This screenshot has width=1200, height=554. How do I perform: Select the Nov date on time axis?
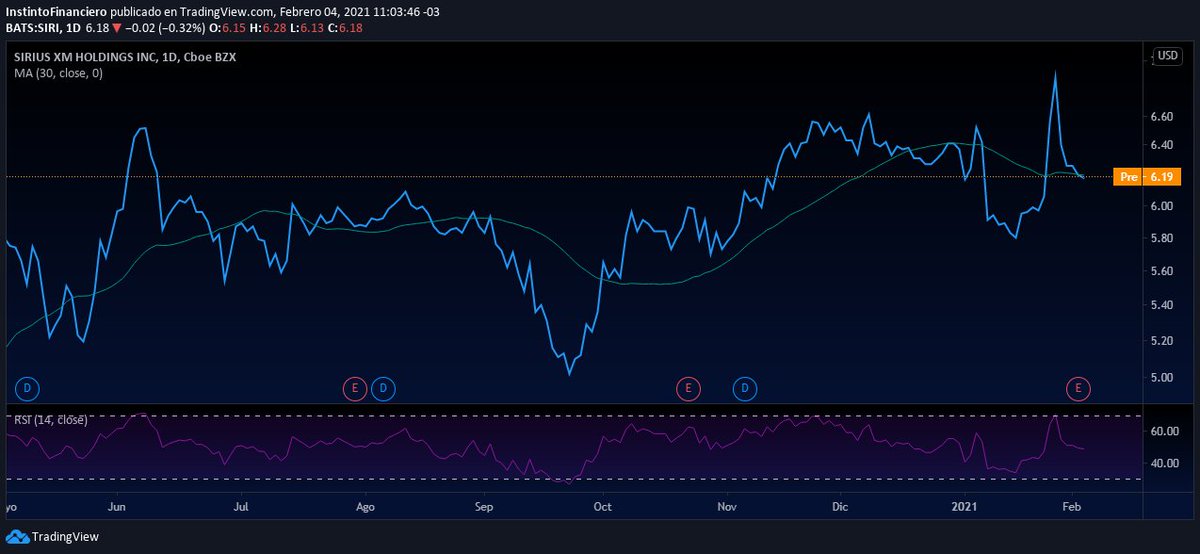click(727, 507)
